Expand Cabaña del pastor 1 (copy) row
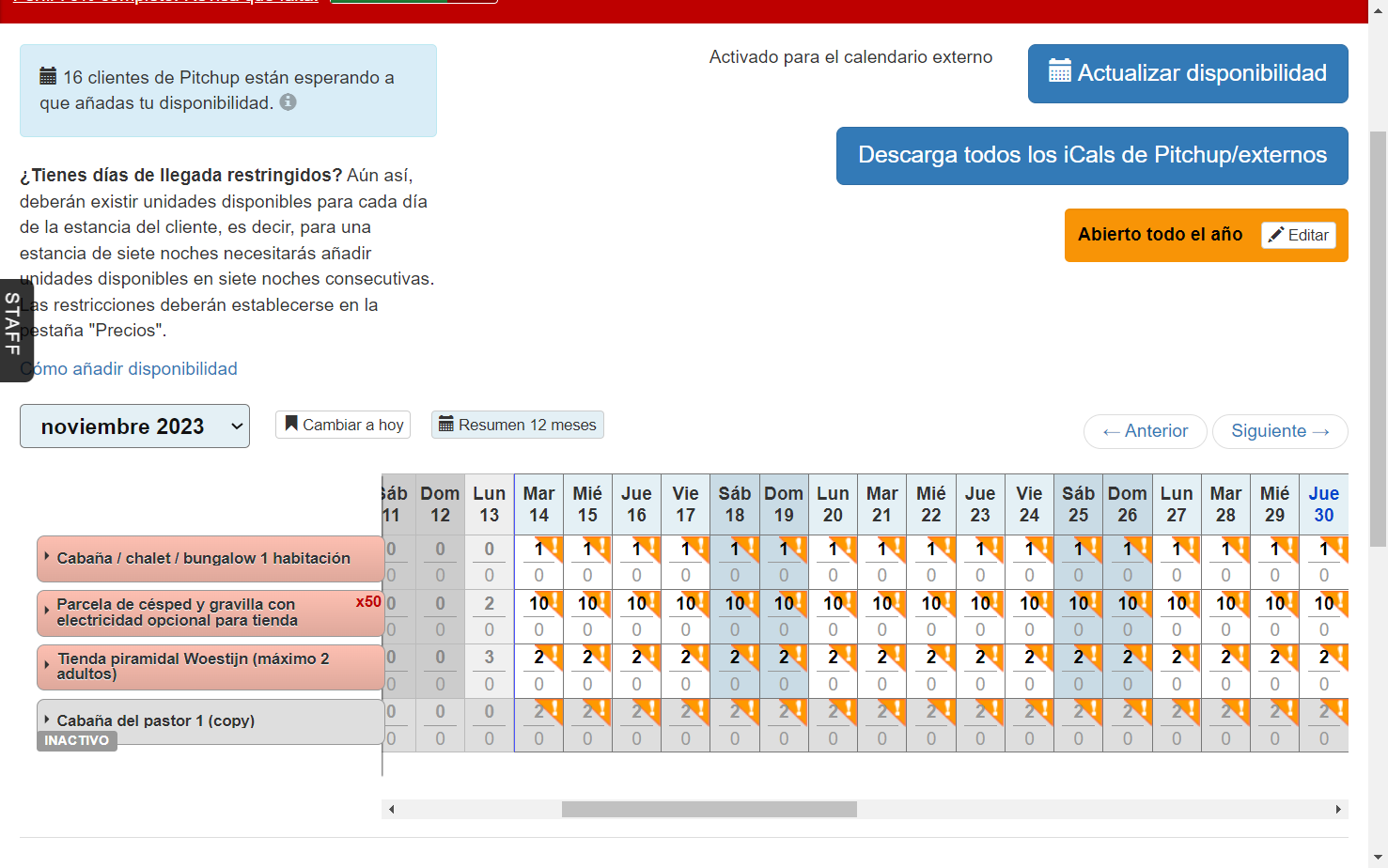This screenshot has height=868, width=1388. [47, 720]
